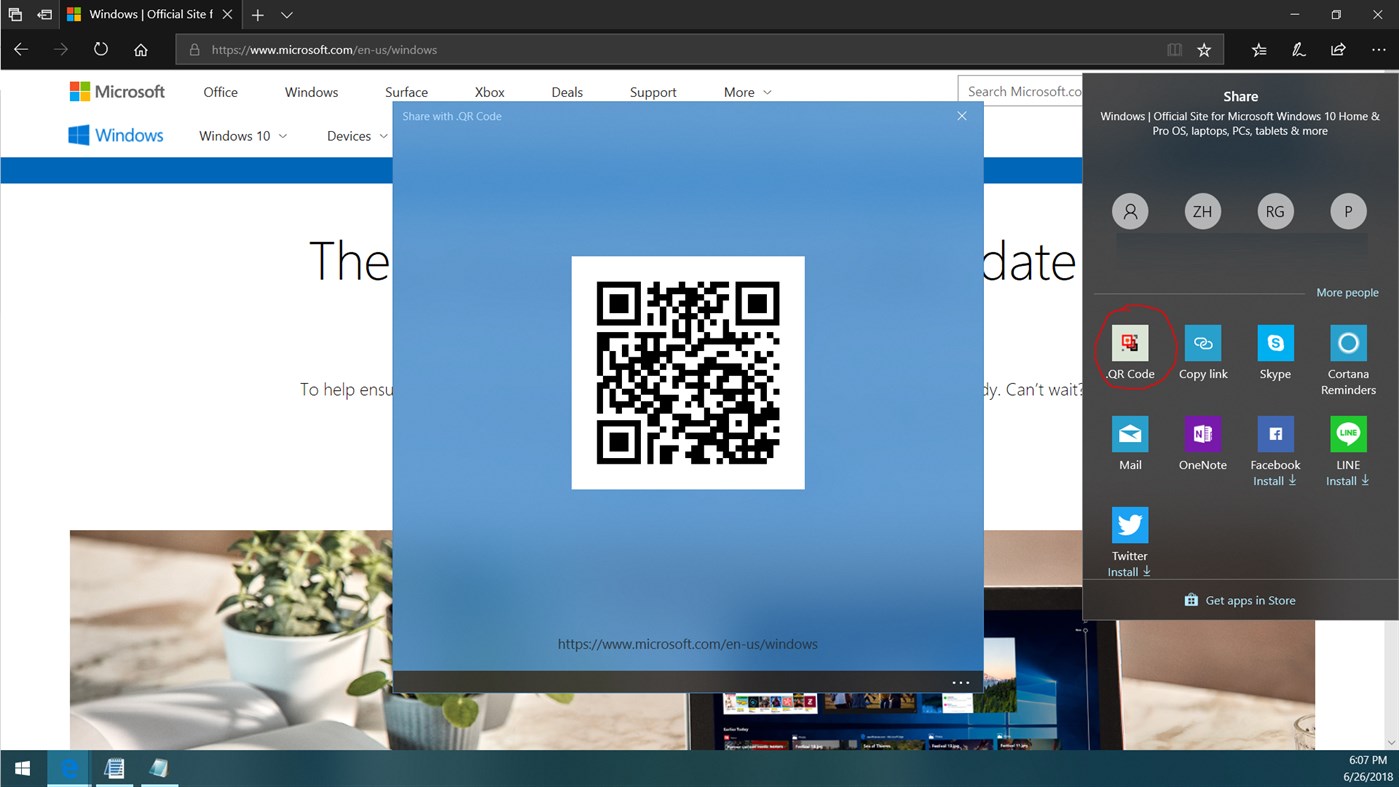The width and height of the screenshot is (1399, 787).
Task: Click the More people link
Action: coord(1347,292)
